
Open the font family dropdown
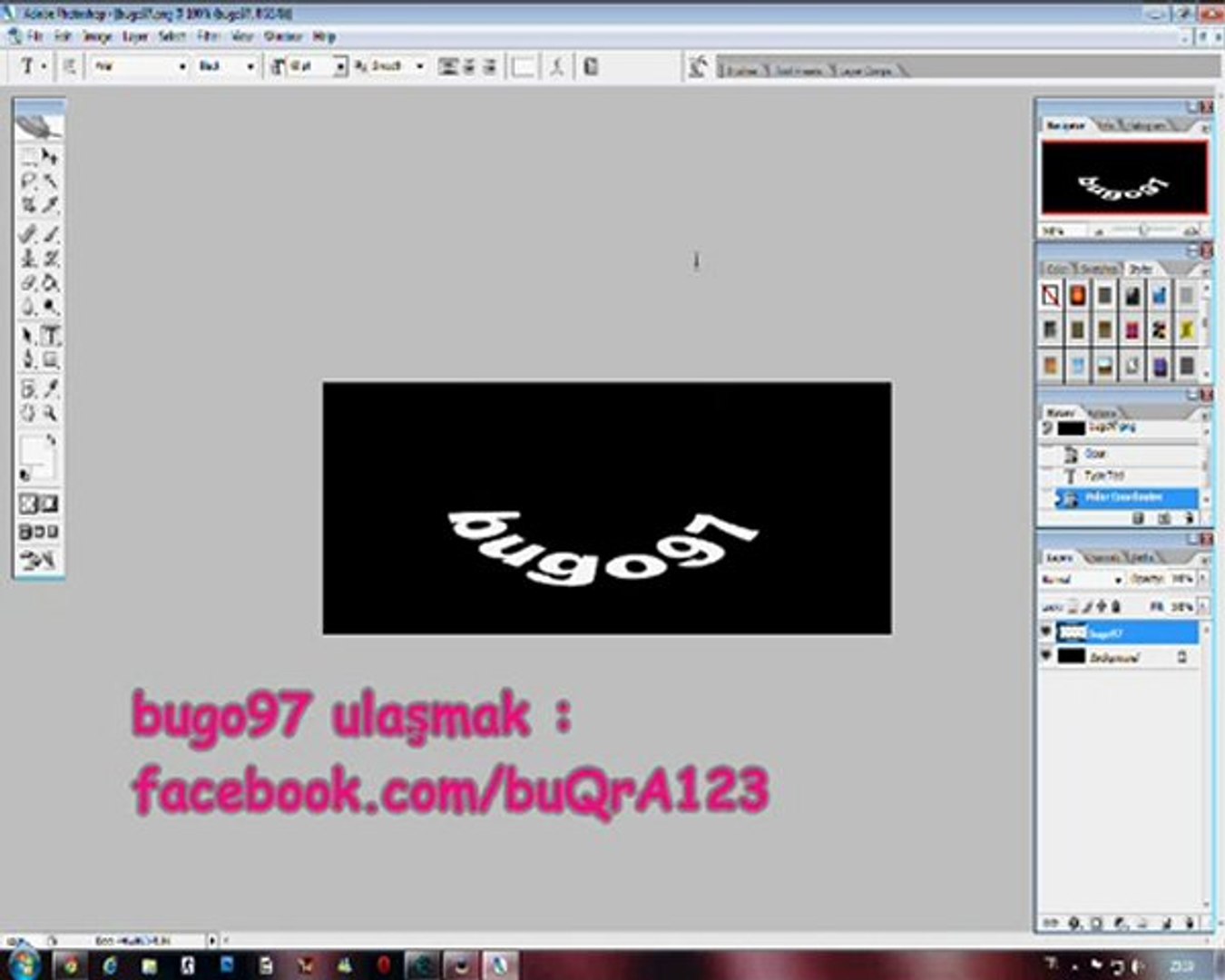coord(182,66)
